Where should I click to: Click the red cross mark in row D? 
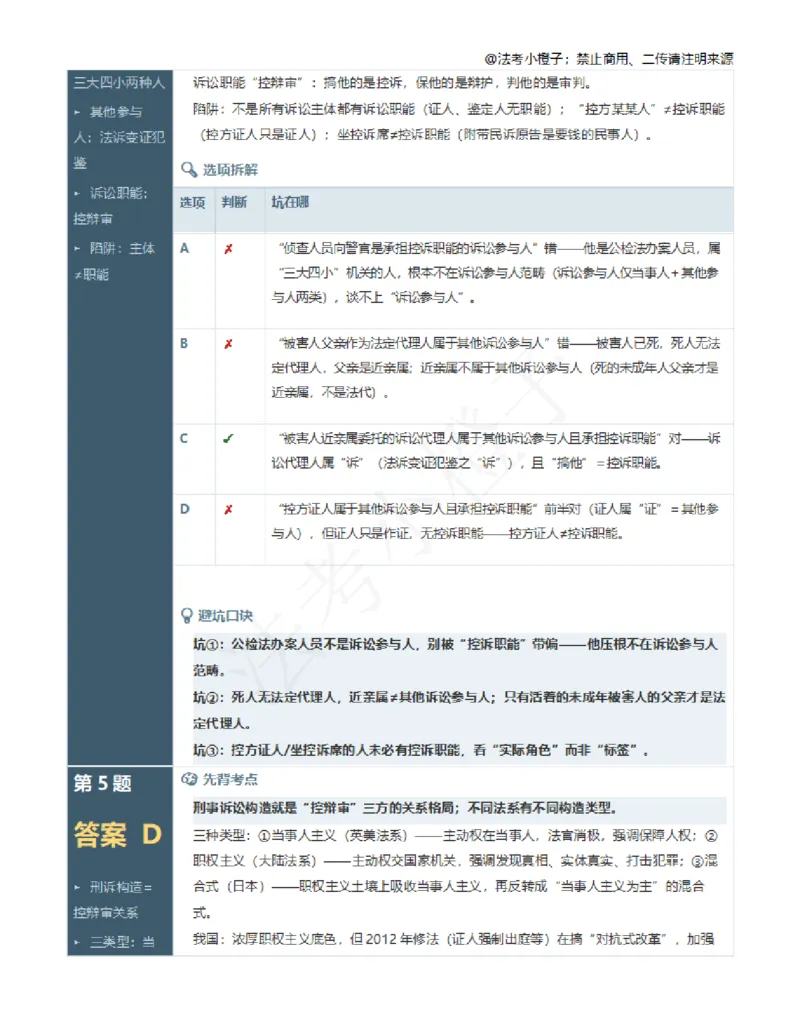pyautogui.click(x=228, y=510)
